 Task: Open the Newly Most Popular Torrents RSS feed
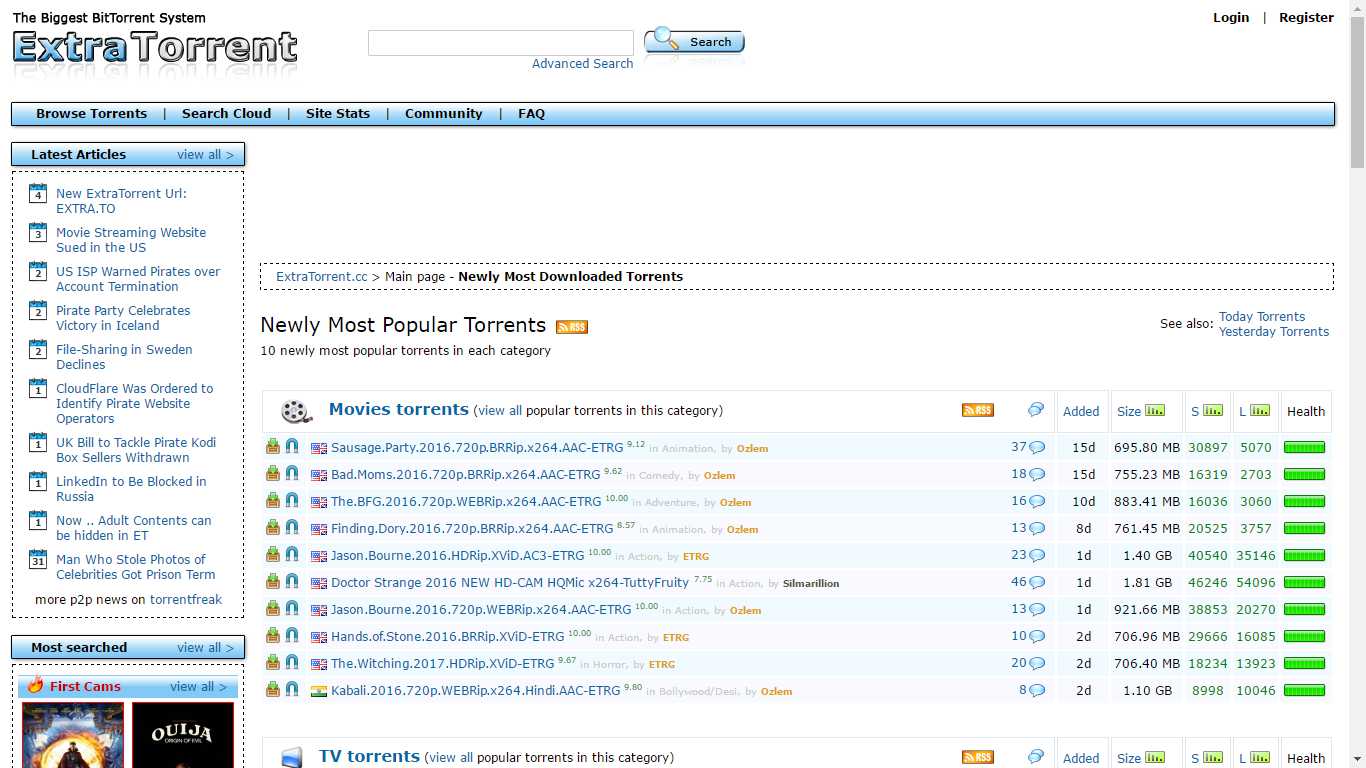click(x=571, y=326)
